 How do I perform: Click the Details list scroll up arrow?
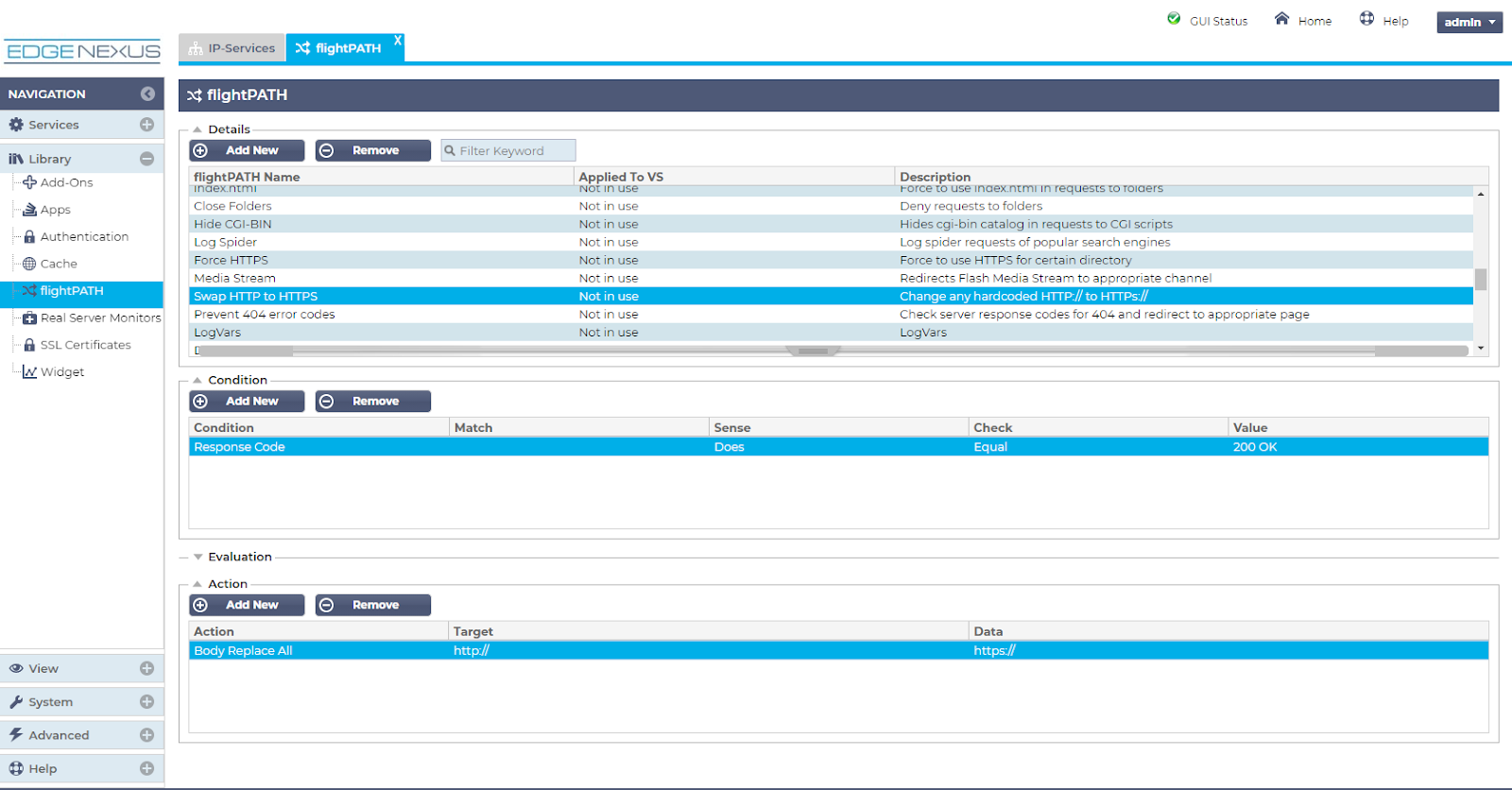click(x=1481, y=194)
